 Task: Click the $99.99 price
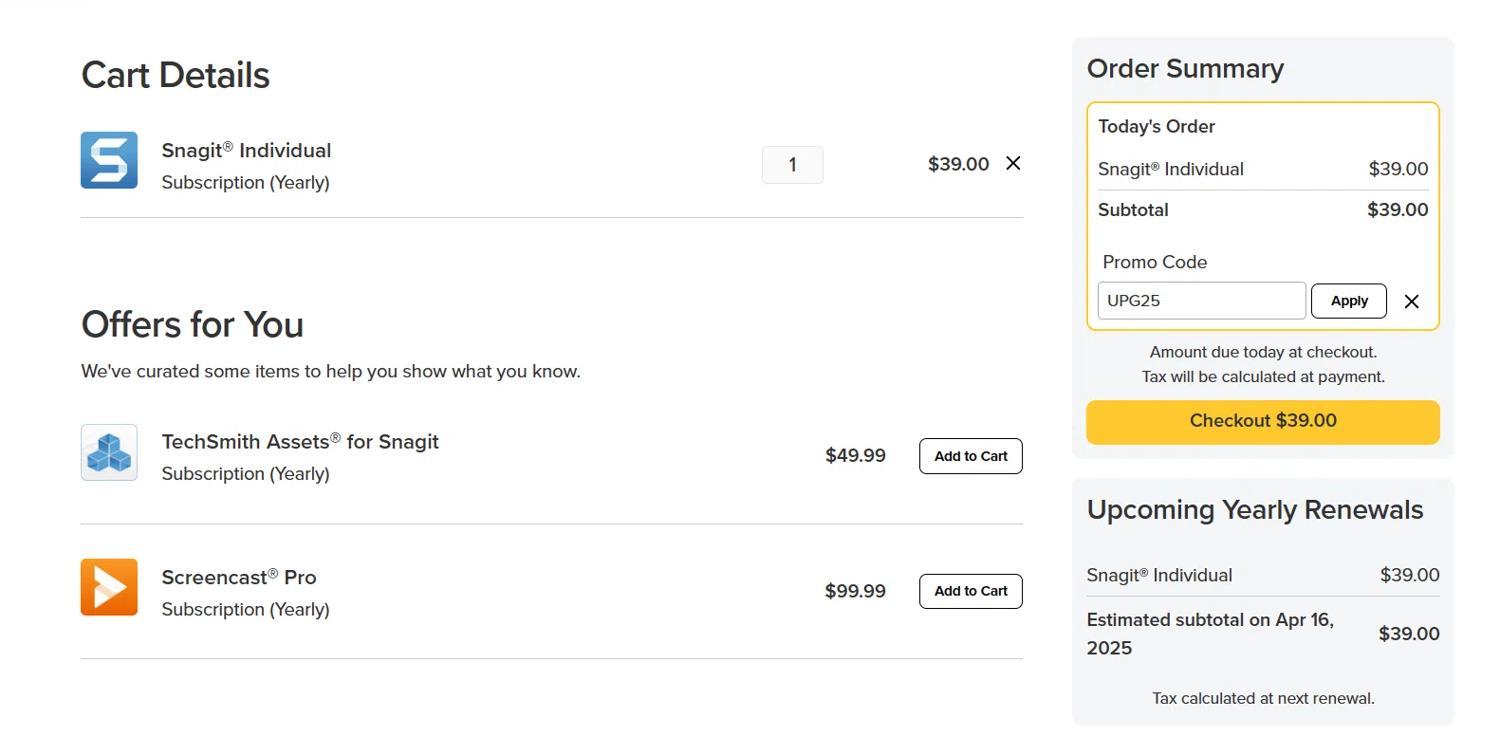click(855, 591)
